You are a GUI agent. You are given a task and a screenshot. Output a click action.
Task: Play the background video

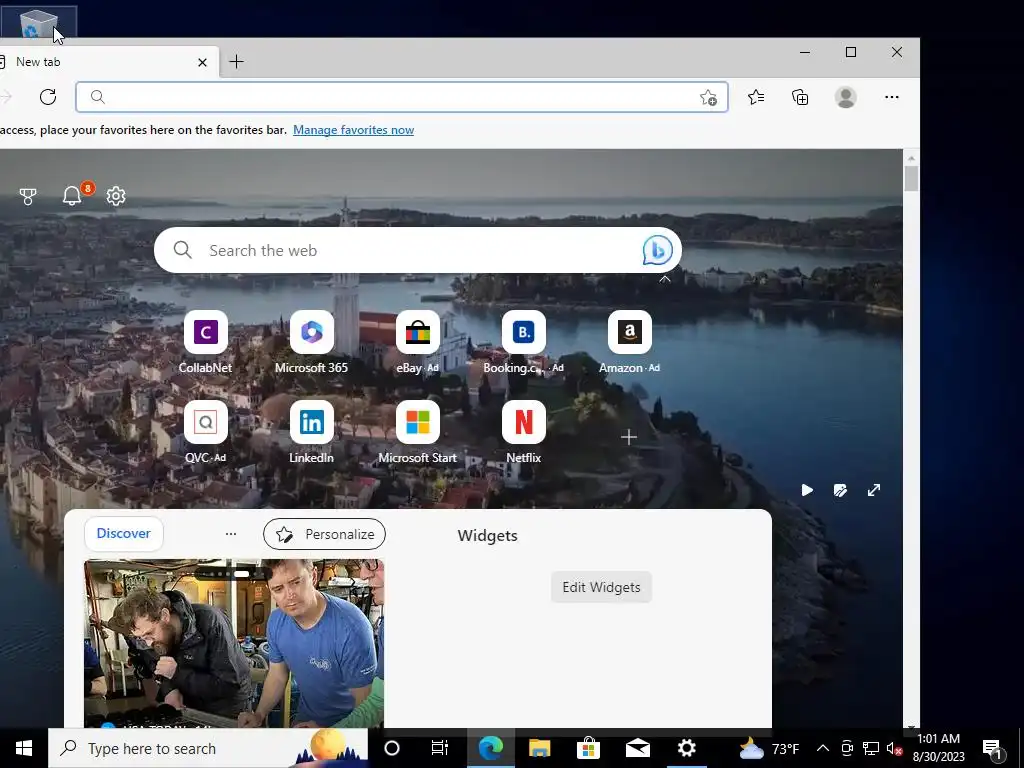807,490
